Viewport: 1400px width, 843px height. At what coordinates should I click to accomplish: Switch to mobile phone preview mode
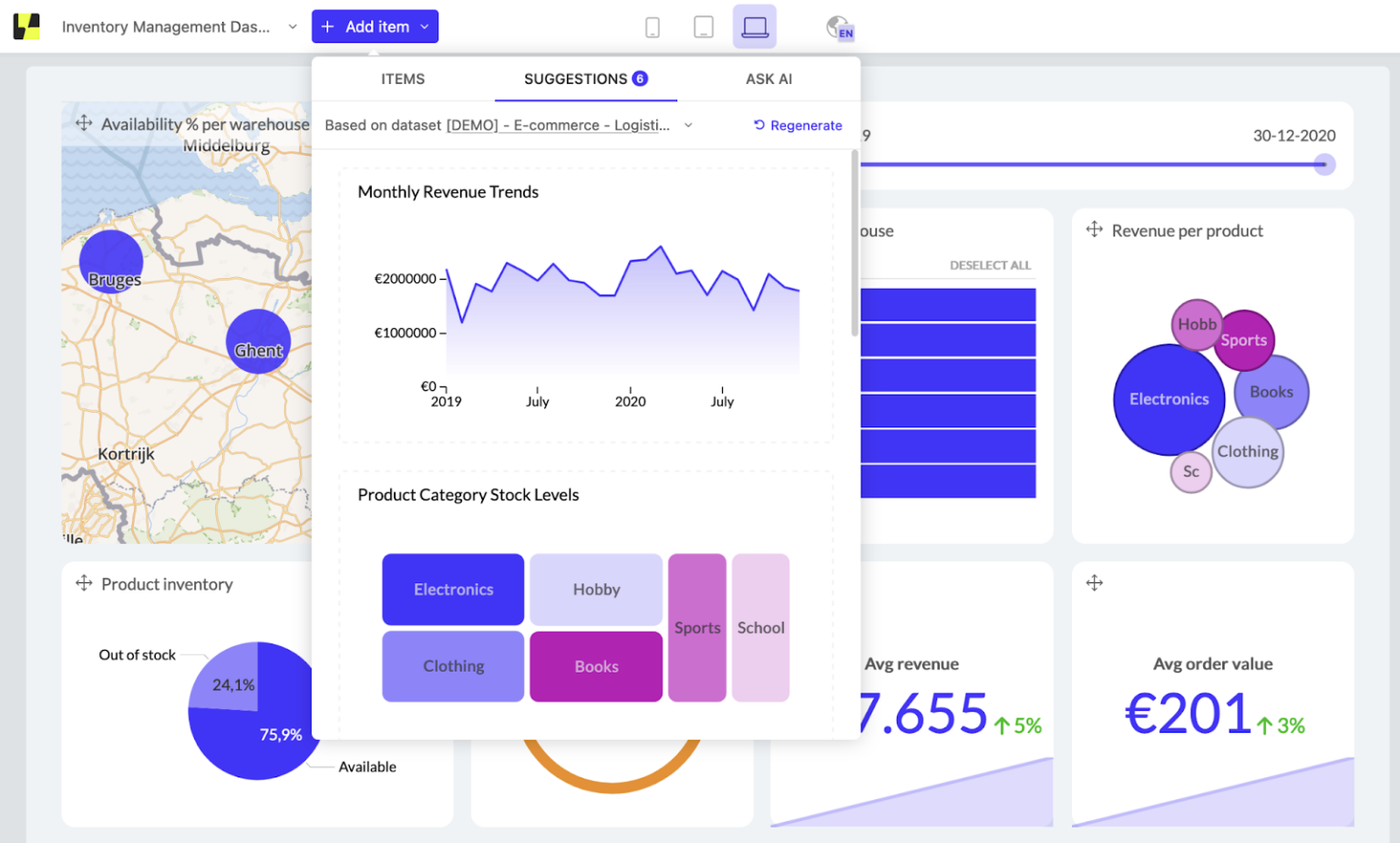(653, 26)
